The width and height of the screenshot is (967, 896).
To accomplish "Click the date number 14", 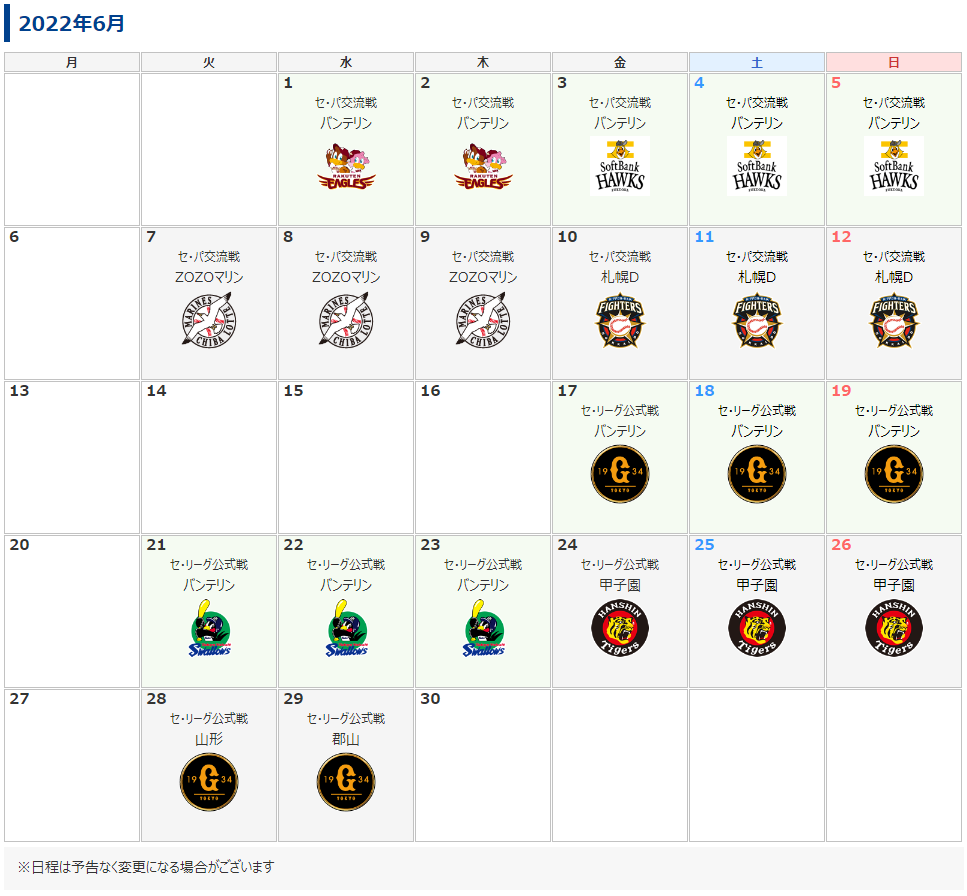I will point(156,391).
